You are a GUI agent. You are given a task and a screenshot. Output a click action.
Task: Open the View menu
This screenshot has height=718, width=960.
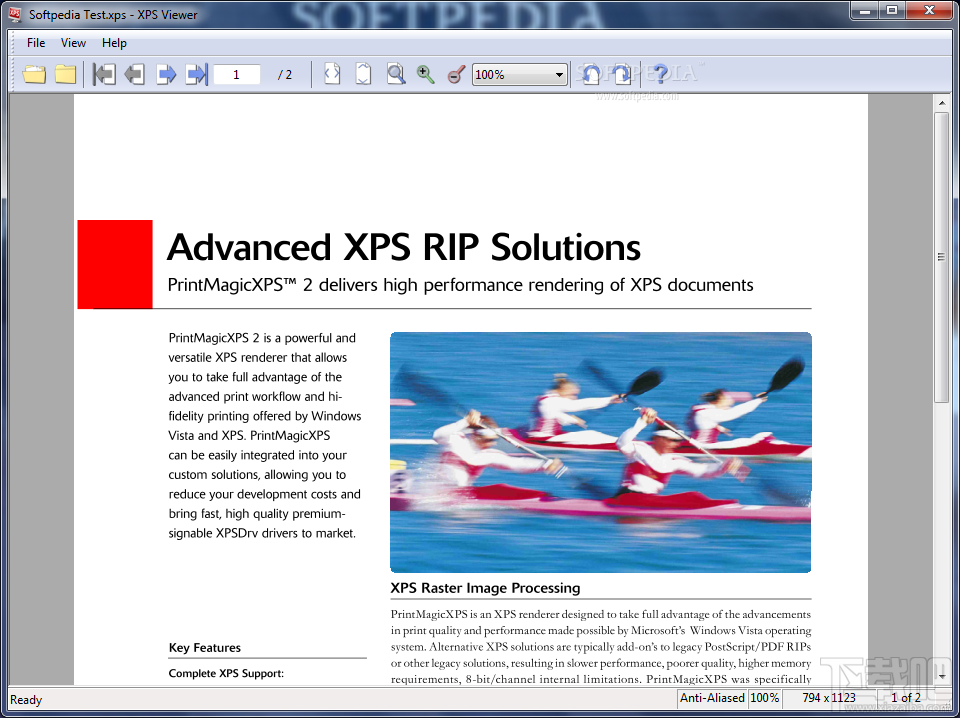(73, 43)
